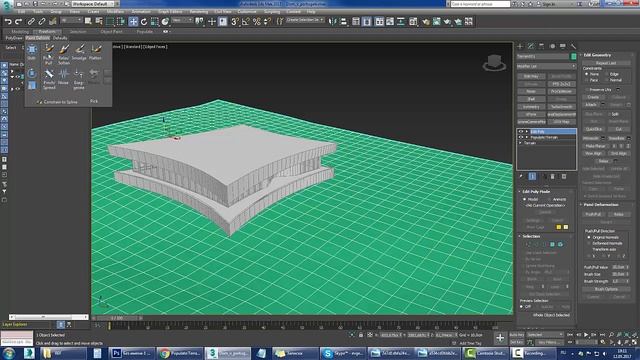
Task: Activate the Select and Rotate tool
Action: tap(144, 21)
